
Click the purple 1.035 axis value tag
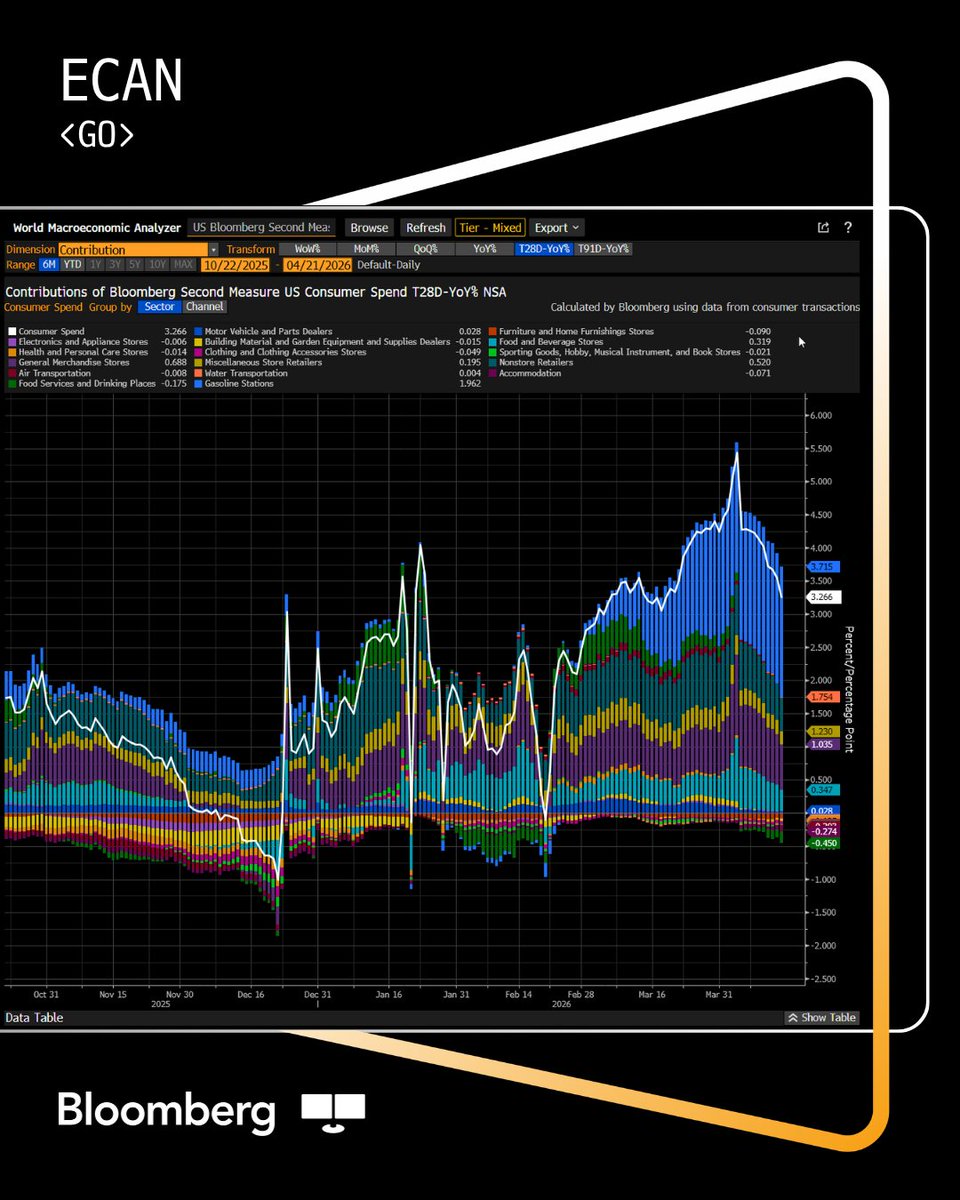pyautogui.click(x=824, y=745)
